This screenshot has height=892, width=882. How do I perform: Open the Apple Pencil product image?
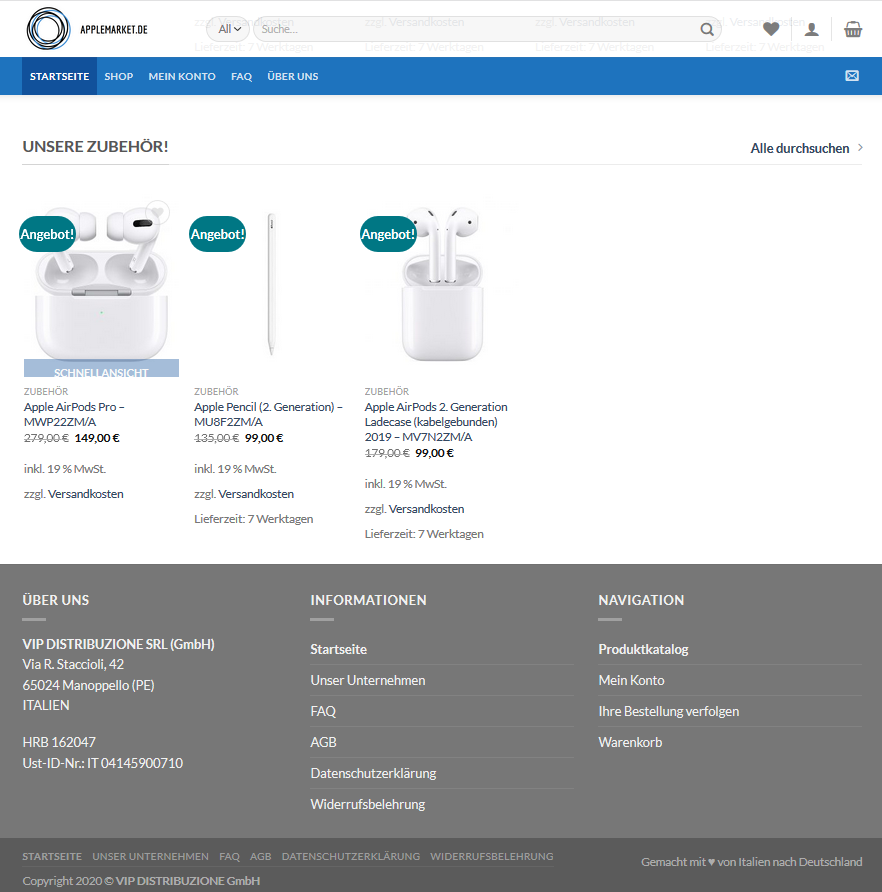tap(271, 284)
